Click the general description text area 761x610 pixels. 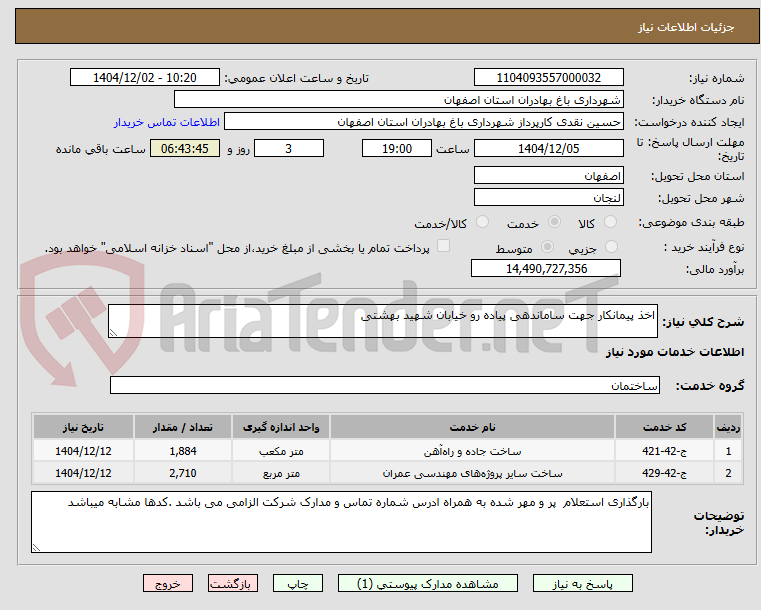point(383,321)
